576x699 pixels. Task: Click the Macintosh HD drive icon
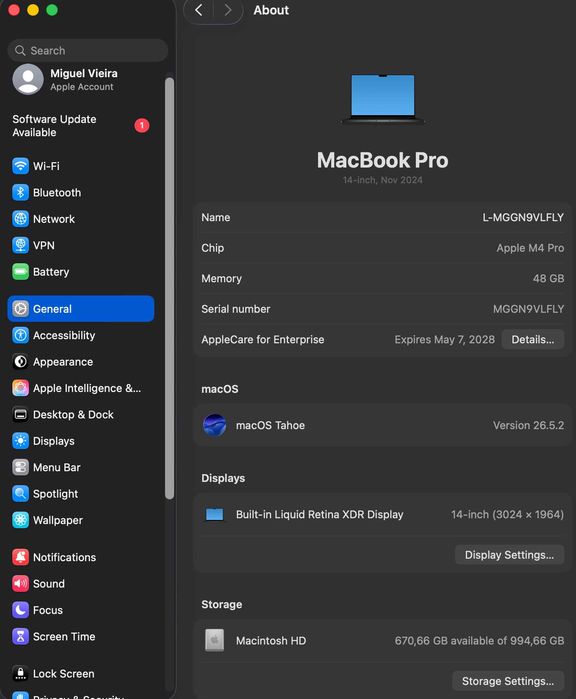pos(214,641)
